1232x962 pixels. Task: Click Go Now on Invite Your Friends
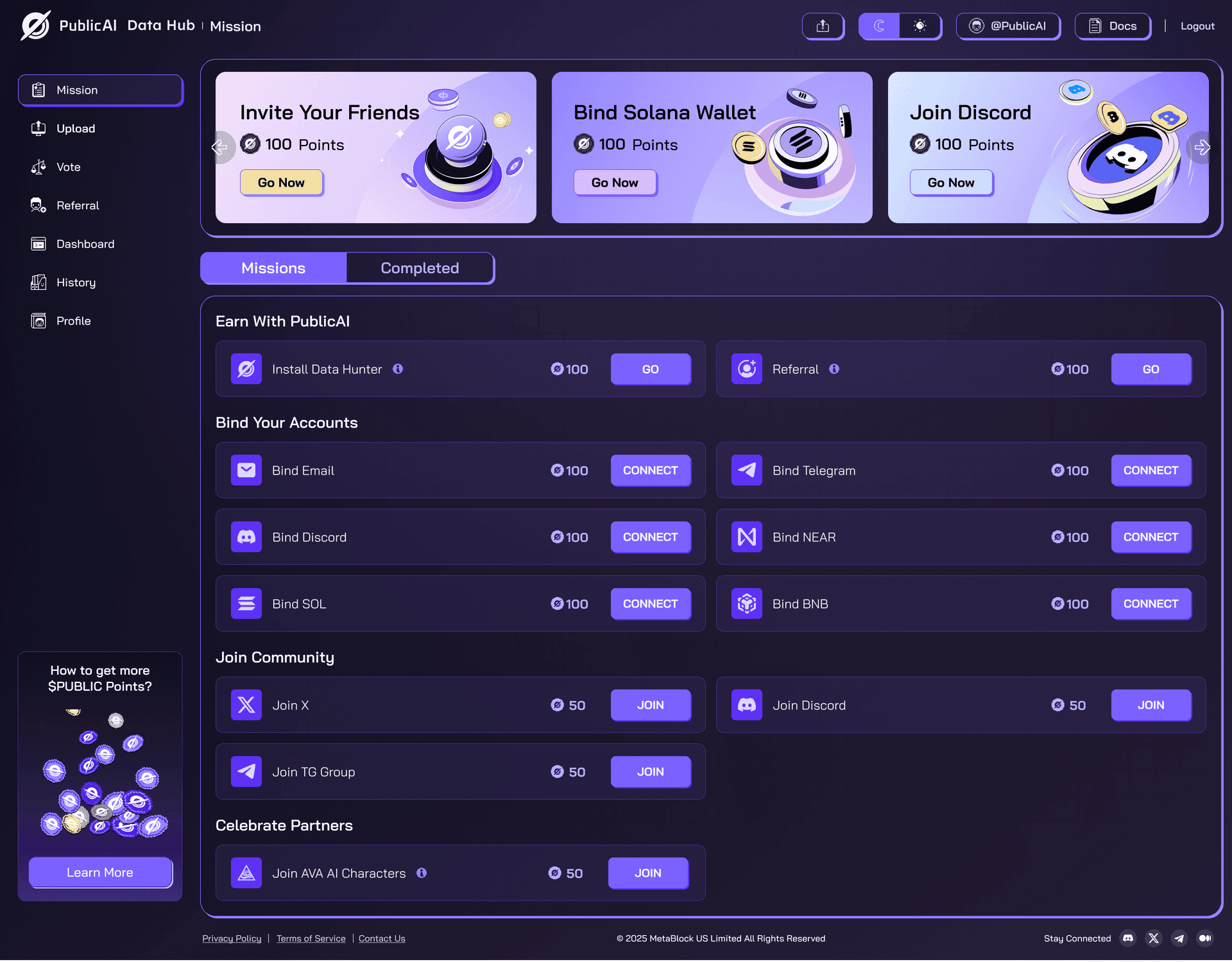(281, 182)
